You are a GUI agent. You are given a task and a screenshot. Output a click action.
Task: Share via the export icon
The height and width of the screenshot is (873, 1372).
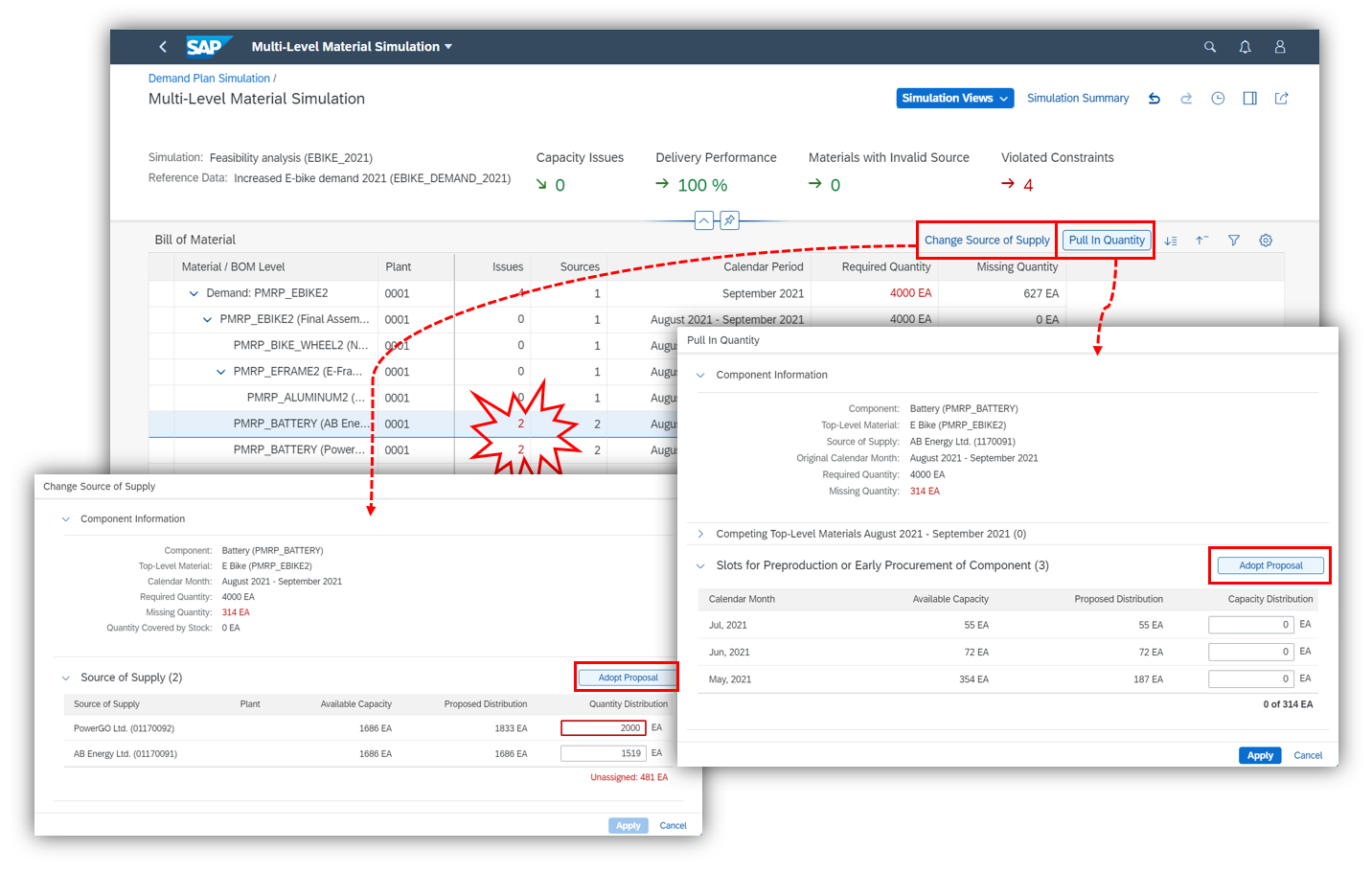[x=1281, y=98]
